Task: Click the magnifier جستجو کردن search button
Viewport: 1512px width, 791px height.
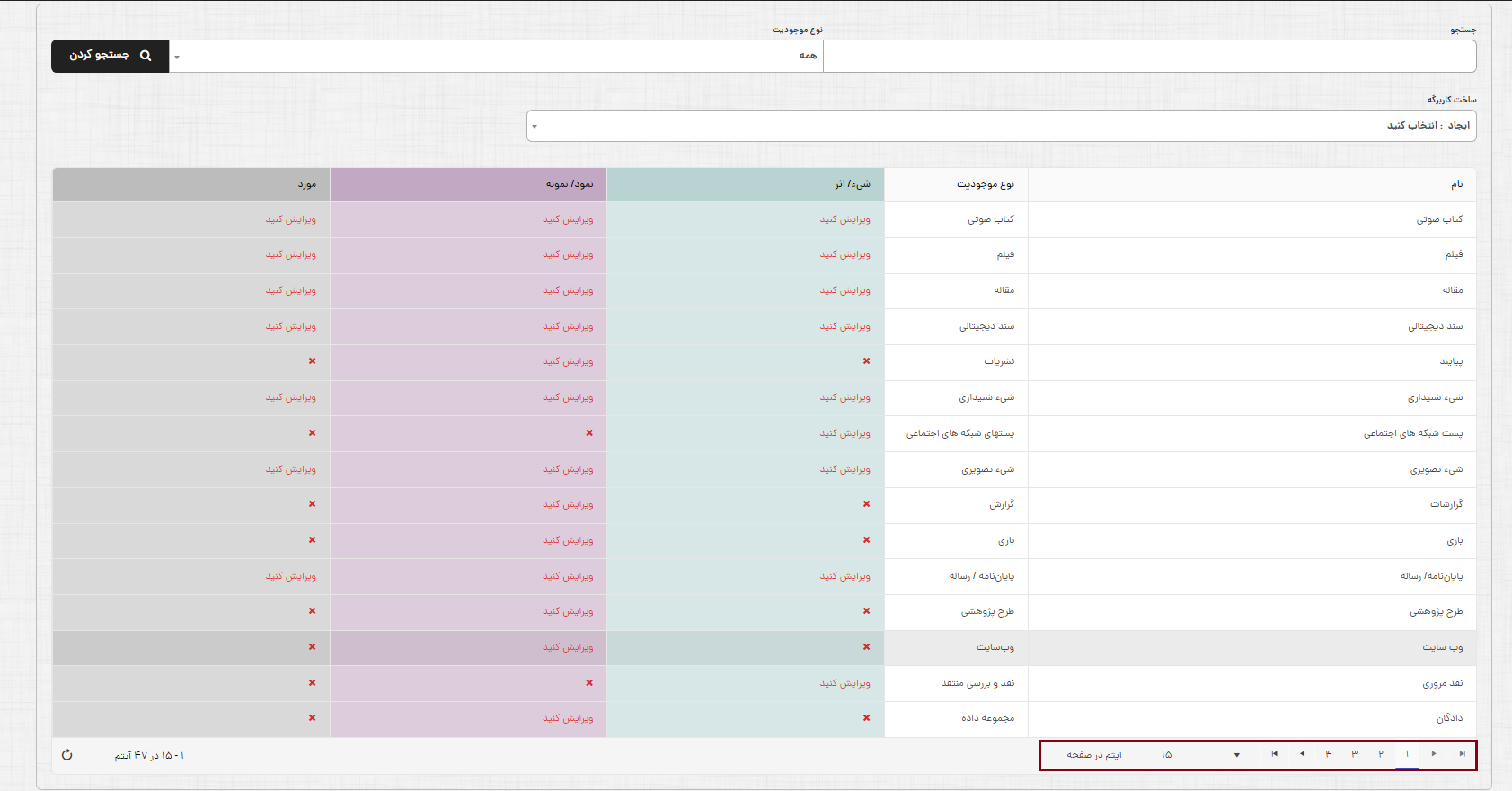Action: coord(110,56)
